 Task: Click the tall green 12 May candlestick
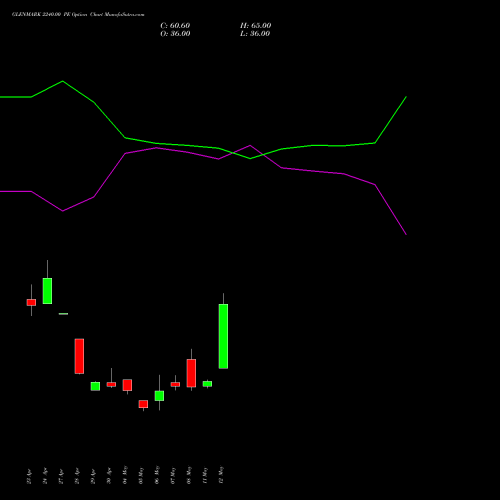[223, 336]
